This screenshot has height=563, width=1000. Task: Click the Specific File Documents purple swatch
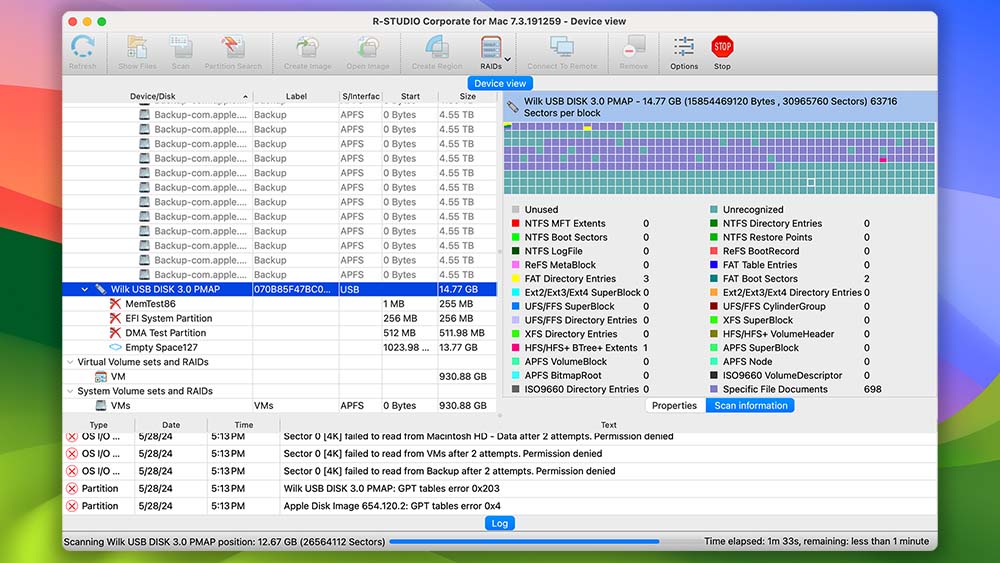(714, 390)
